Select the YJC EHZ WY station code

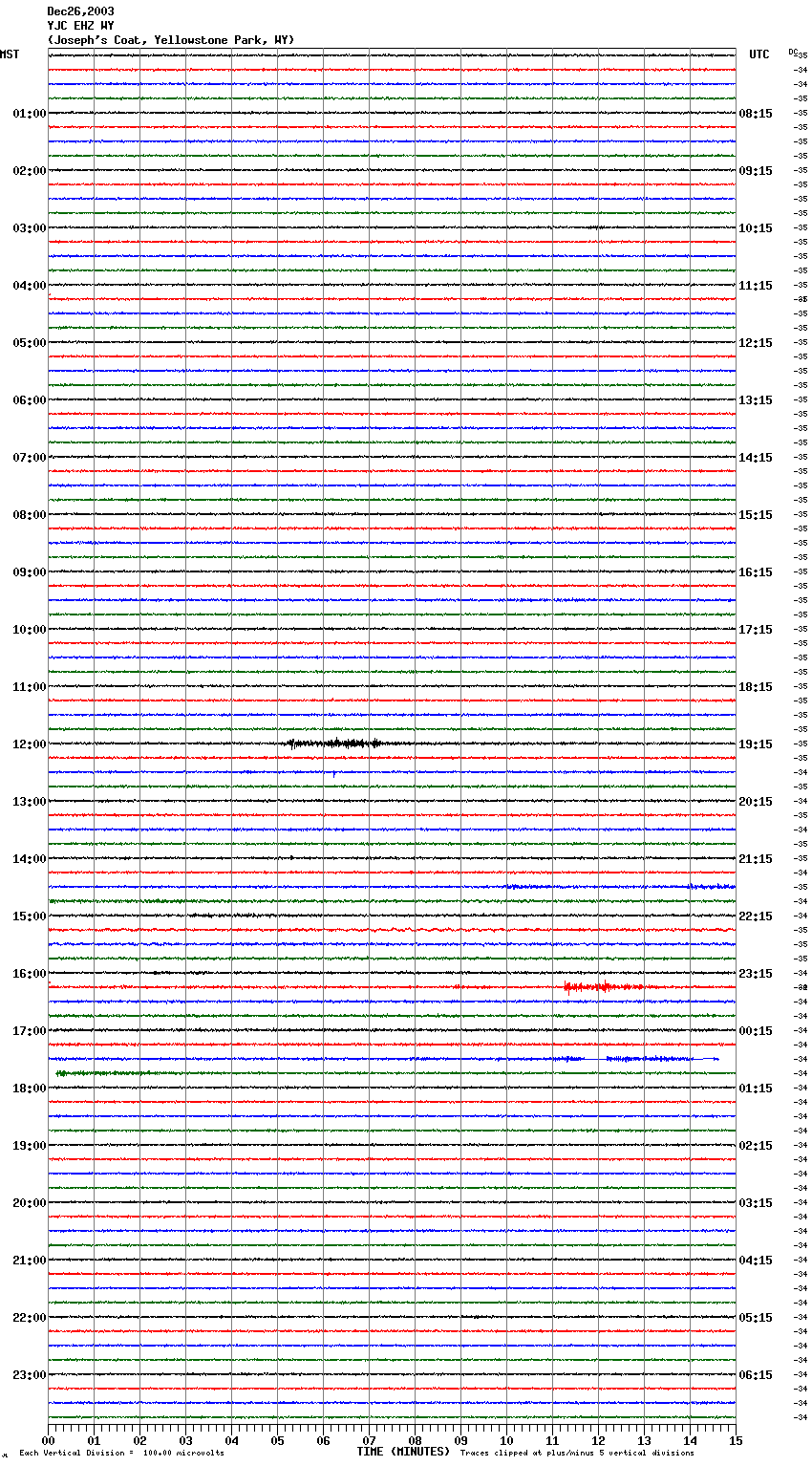(x=80, y=26)
